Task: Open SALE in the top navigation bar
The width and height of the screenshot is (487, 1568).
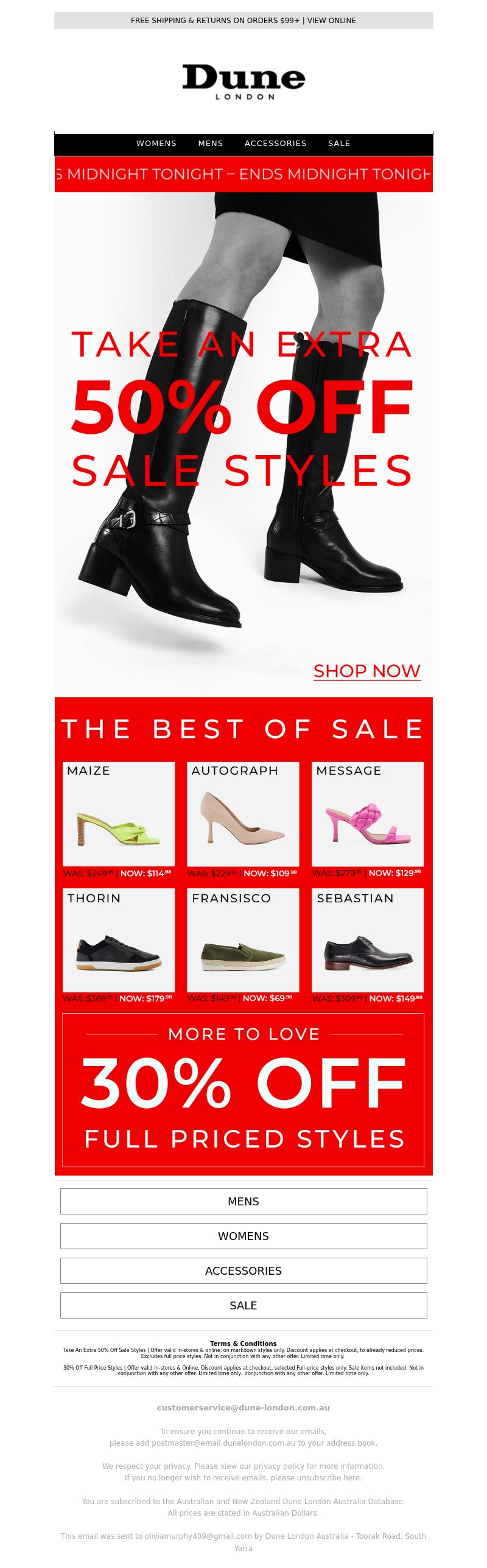Action: [339, 144]
